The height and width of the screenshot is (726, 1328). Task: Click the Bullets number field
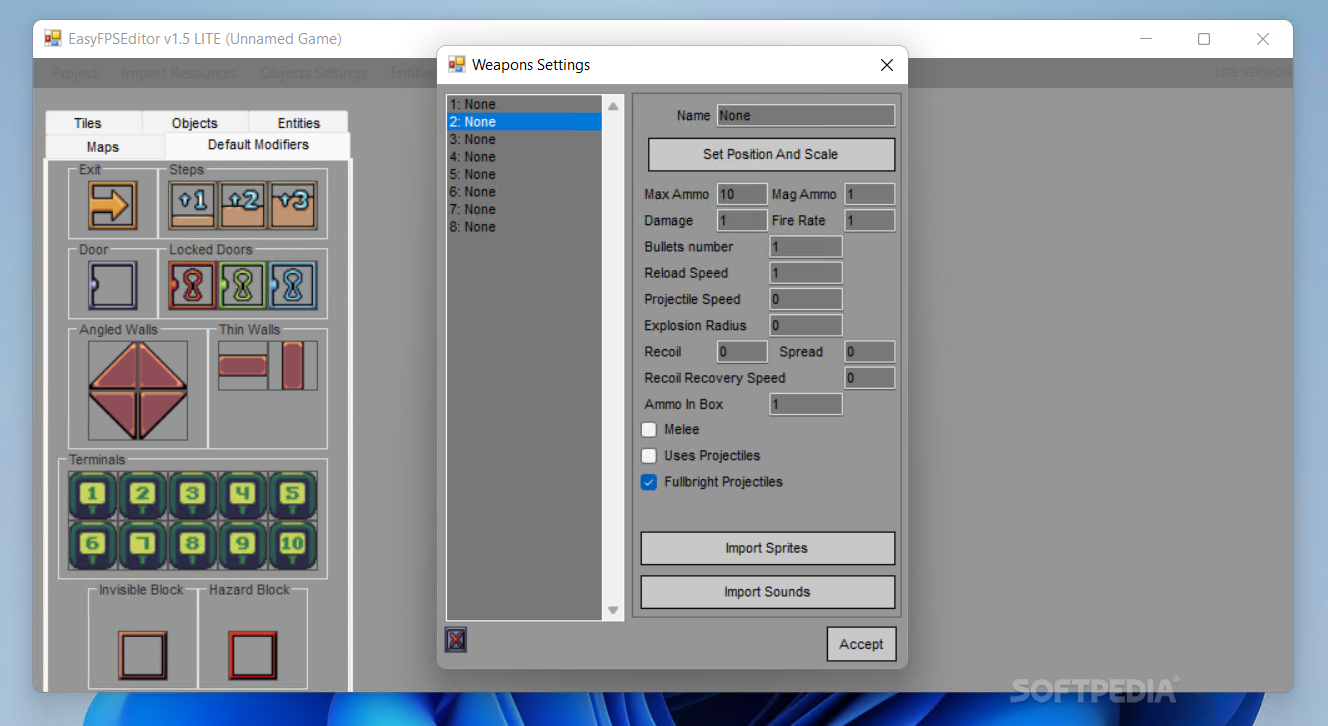pos(806,247)
